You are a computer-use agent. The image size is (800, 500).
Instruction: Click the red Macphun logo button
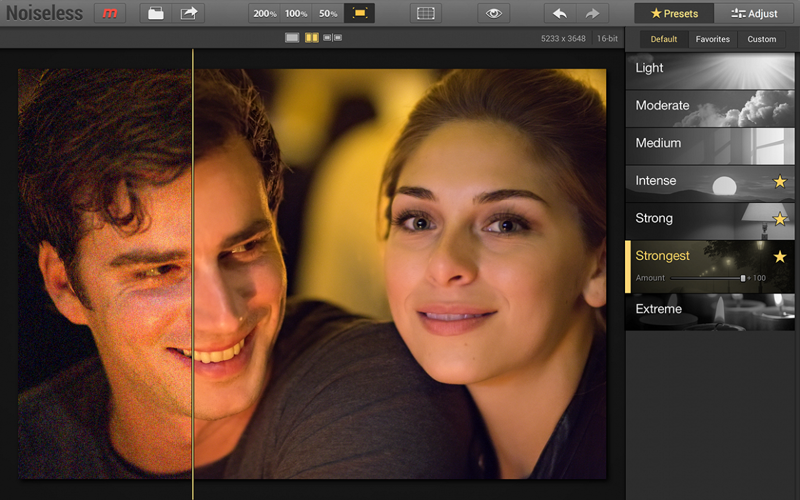click(x=110, y=13)
